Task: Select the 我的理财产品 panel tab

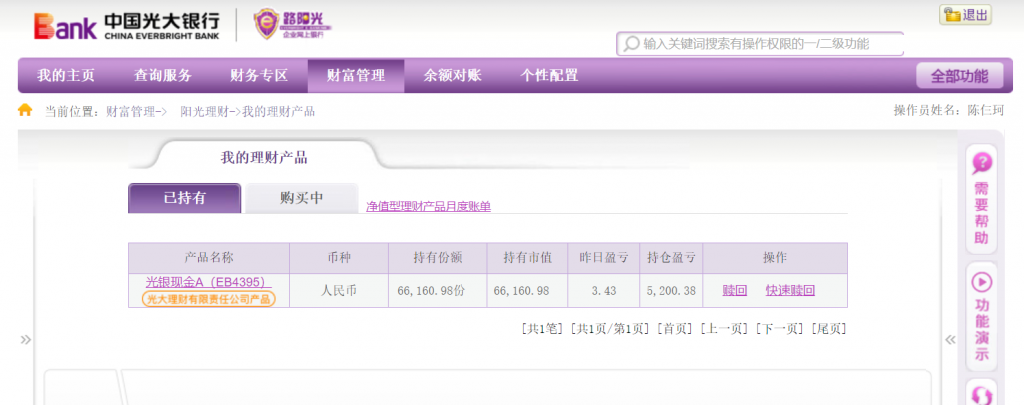Action: tap(264, 157)
